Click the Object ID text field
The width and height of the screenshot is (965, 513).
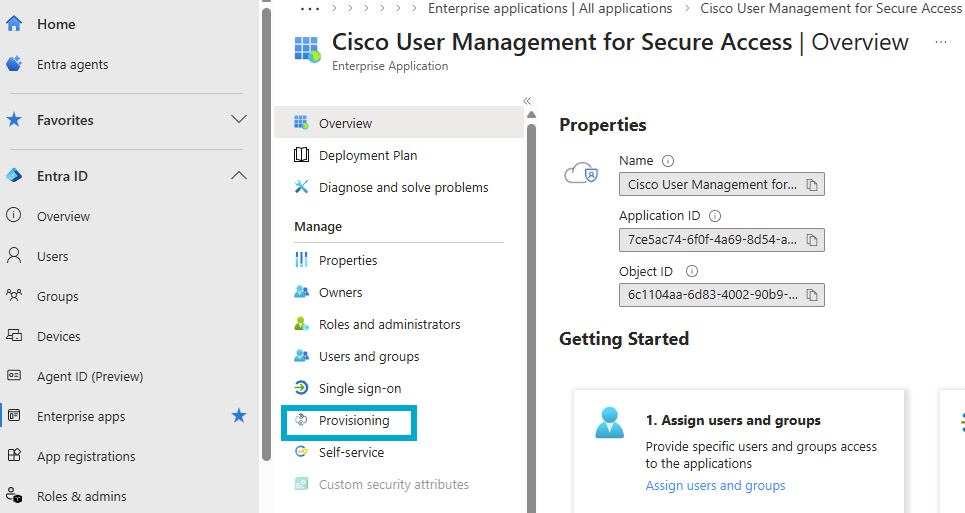click(722, 295)
